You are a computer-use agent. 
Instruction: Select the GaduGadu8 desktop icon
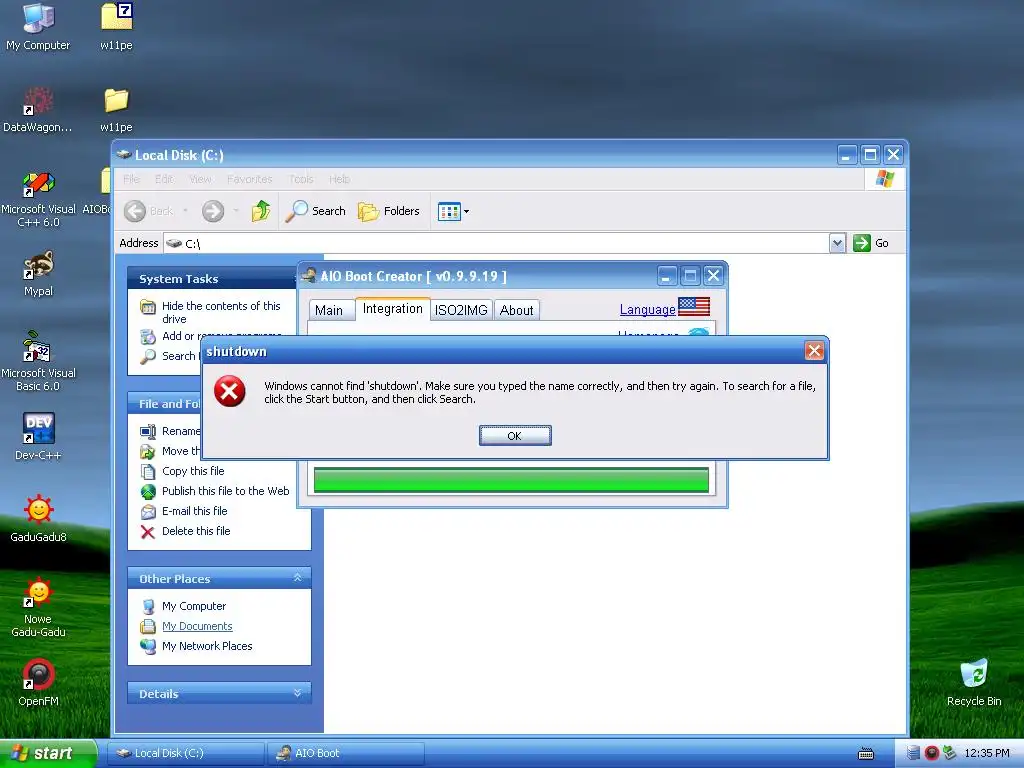[x=38, y=519]
